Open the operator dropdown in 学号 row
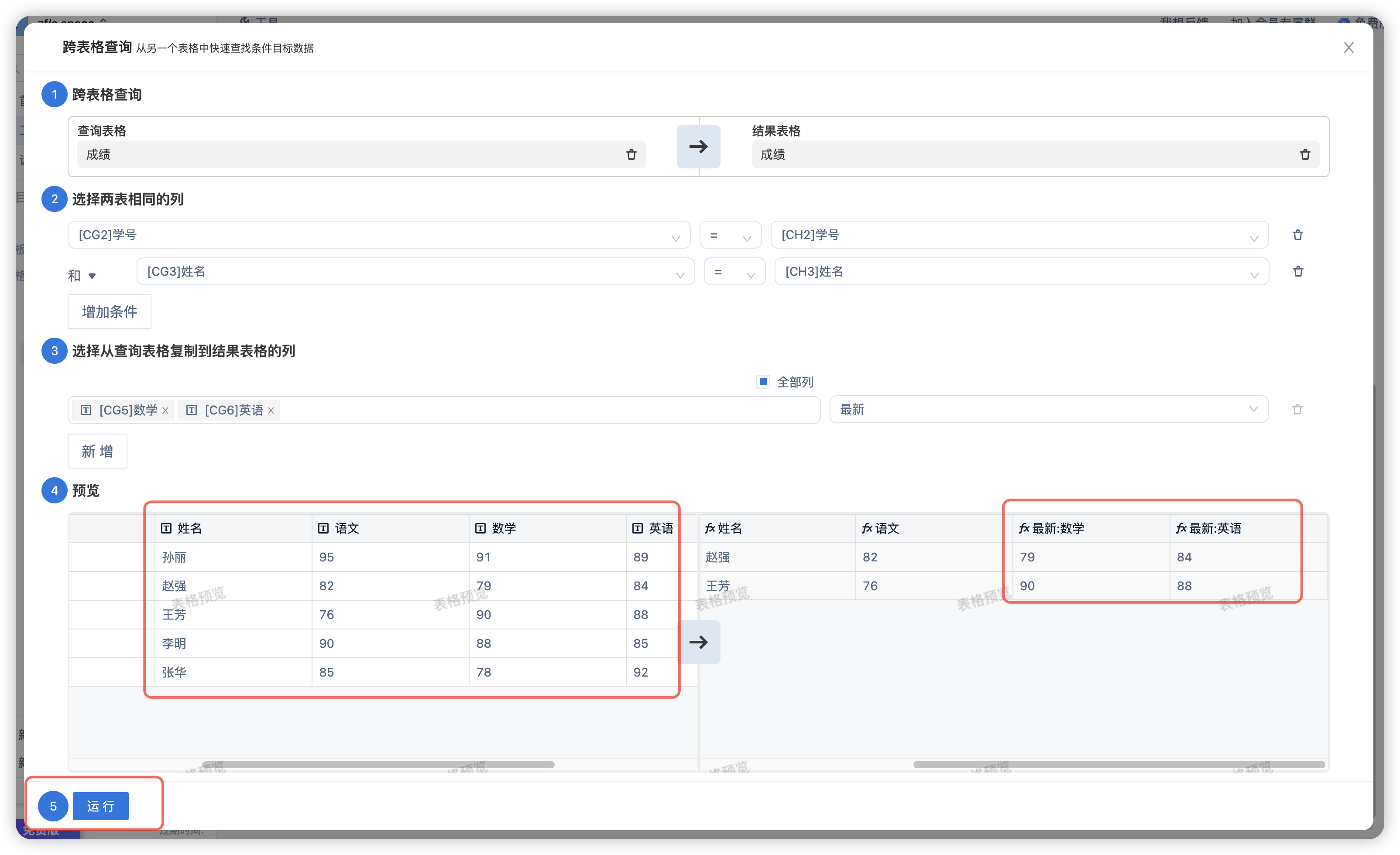The width and height of the screenshot is (1400, 855). (730, 235)
